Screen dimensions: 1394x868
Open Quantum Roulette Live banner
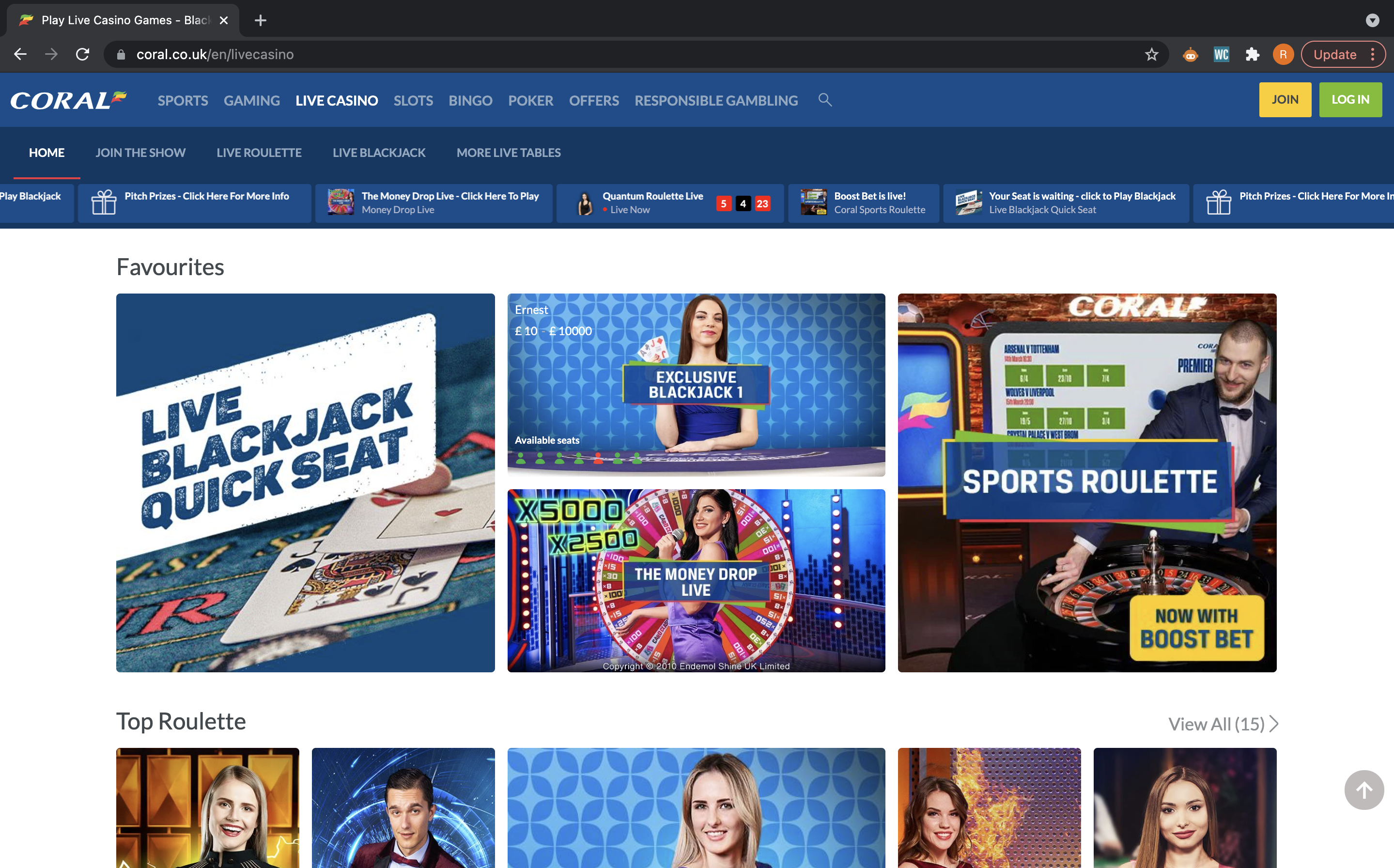click(x=670, y=203)
